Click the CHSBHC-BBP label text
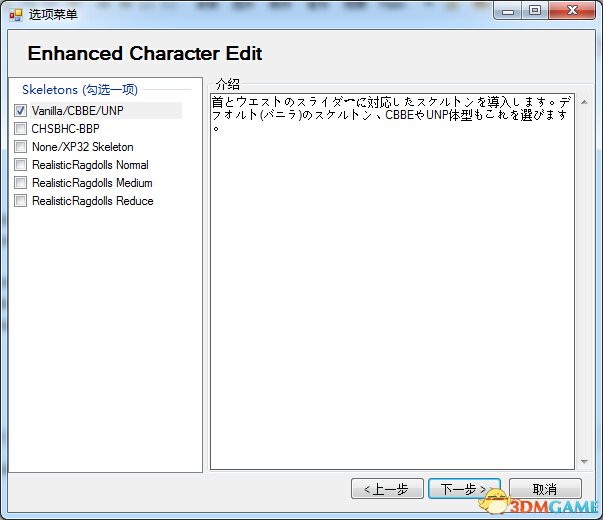This screenshot has height=520, width=603. [x=65, y=128]
